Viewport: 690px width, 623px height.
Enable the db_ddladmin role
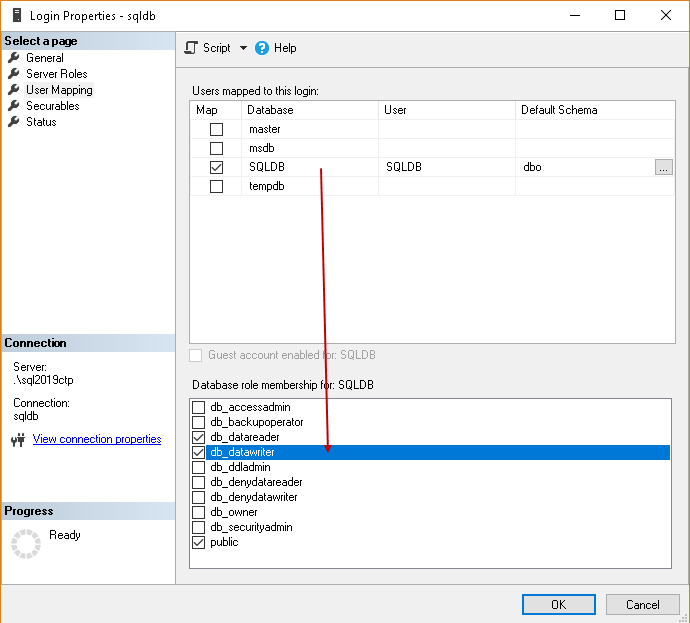[x=198, y=467]
